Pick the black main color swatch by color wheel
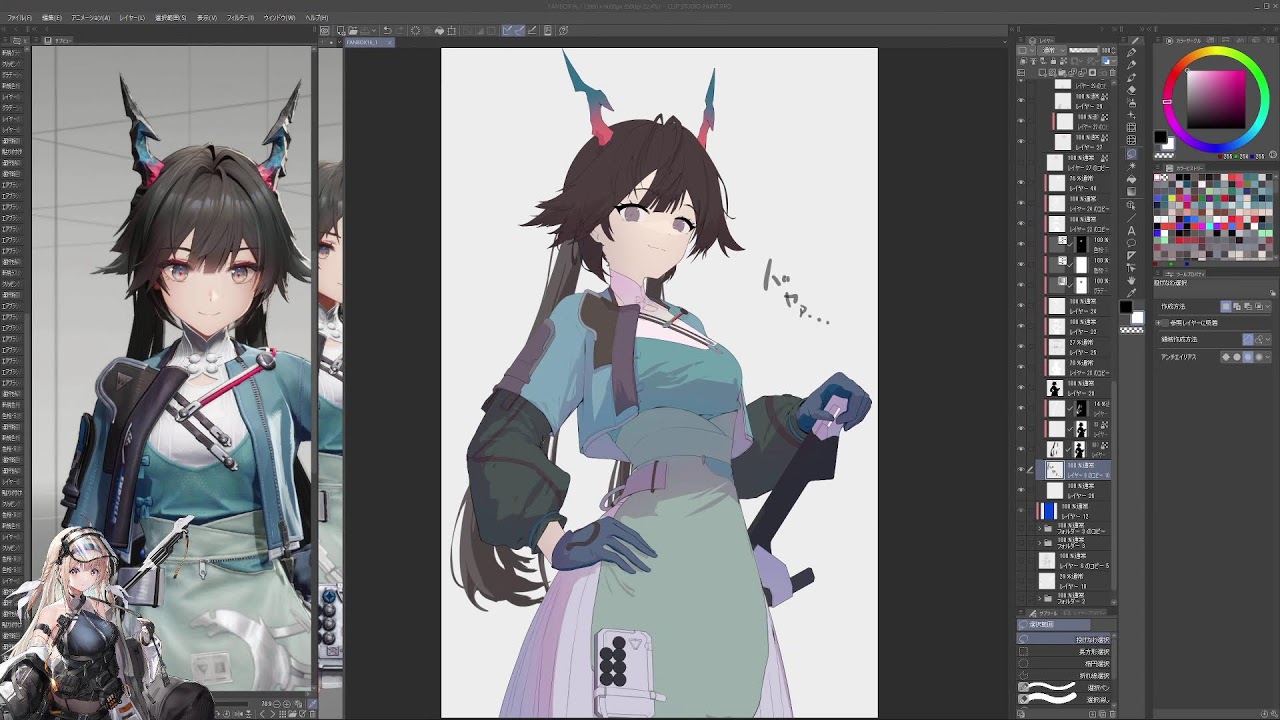1280x720 pixels. (x=1160, y=137)
